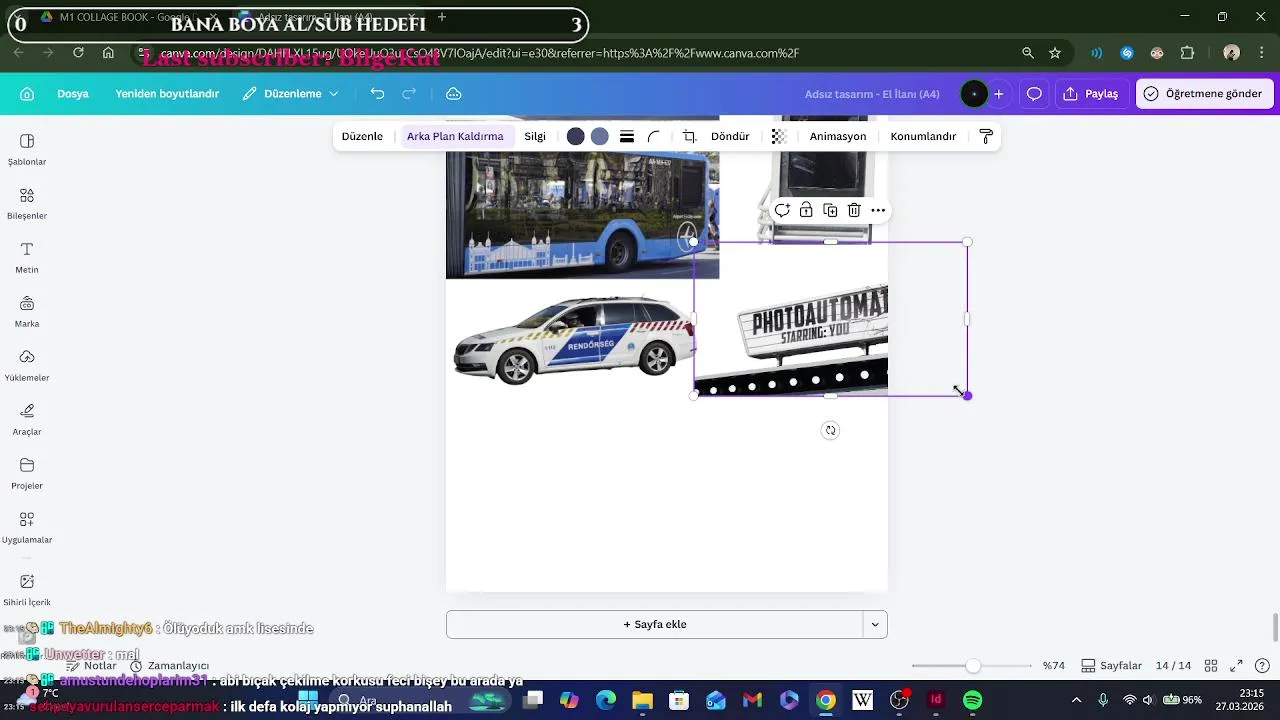Open the help question mark icon

1262,666
